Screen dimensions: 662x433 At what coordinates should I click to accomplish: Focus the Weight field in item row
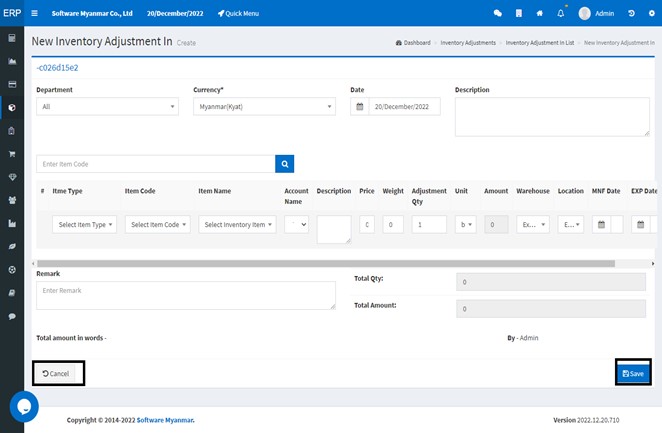click(393, 225)
